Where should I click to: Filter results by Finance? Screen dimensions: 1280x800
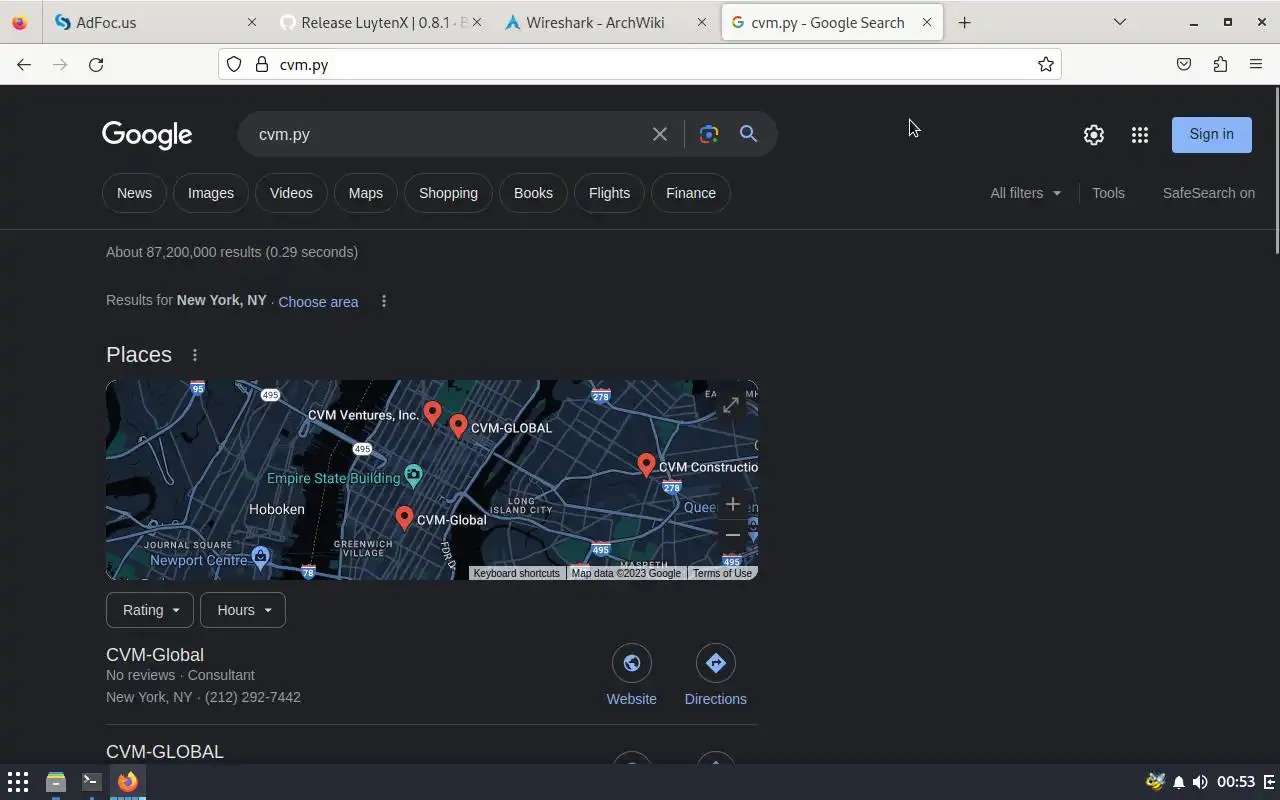[691, 193]
